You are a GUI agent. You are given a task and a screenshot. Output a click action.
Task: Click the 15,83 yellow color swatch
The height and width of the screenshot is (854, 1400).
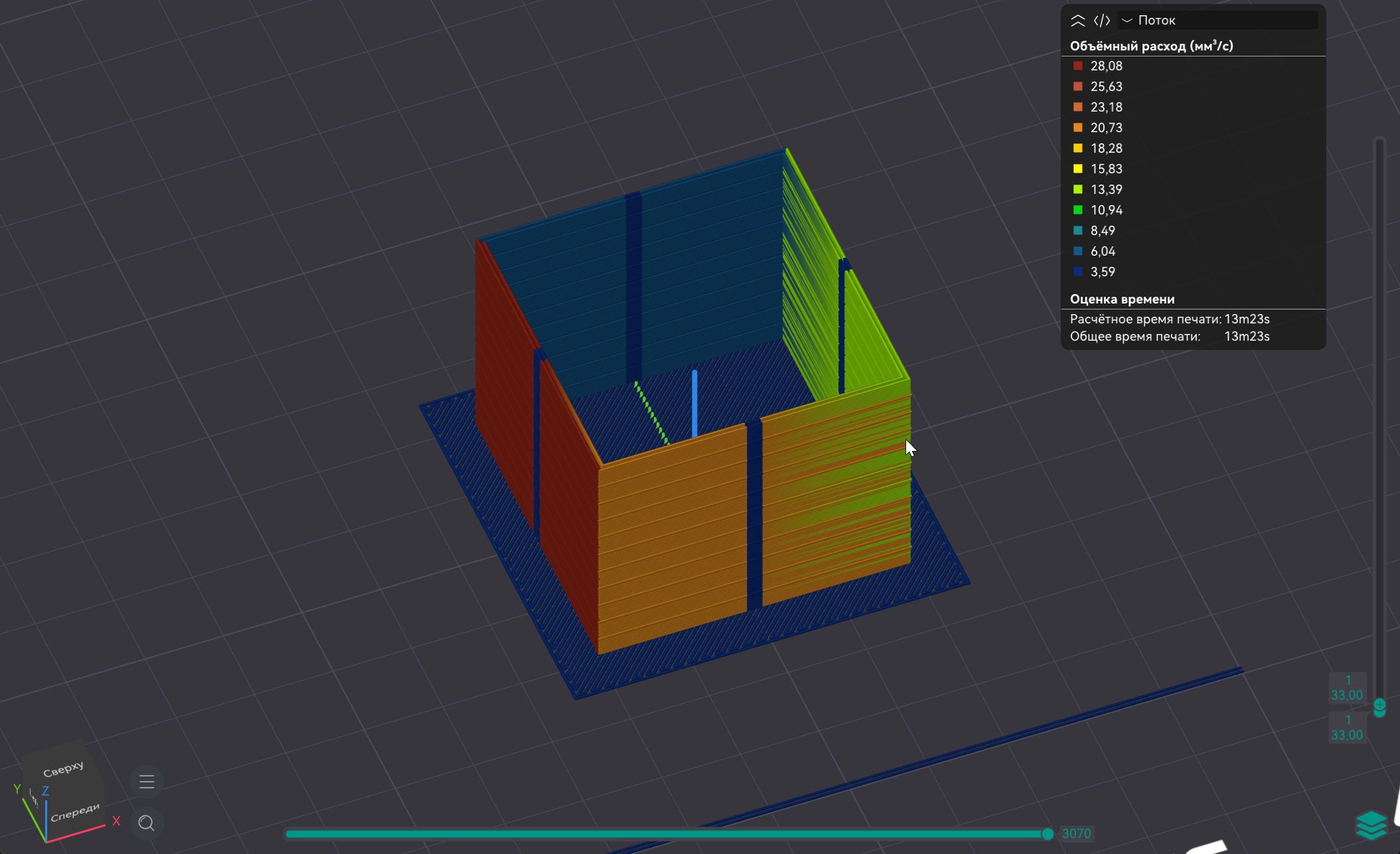(1078, 169)
